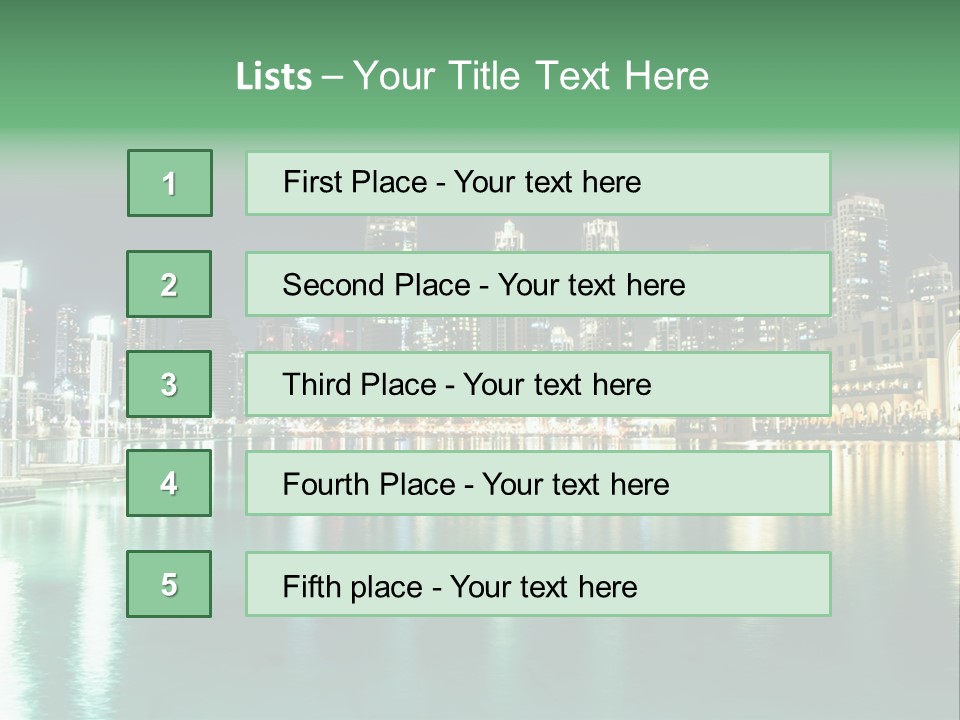Click the number 5 box
960x720 pixels.
tap(169, 584)
